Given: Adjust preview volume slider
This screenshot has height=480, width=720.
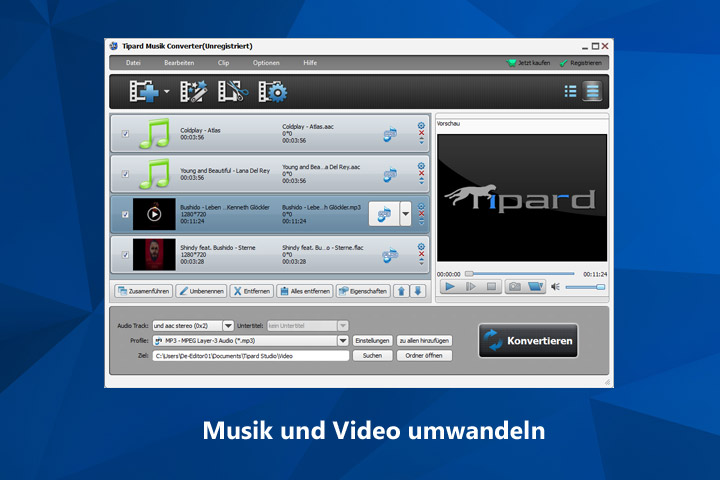Looking at the screenshot, I should [x=585, y=287].
